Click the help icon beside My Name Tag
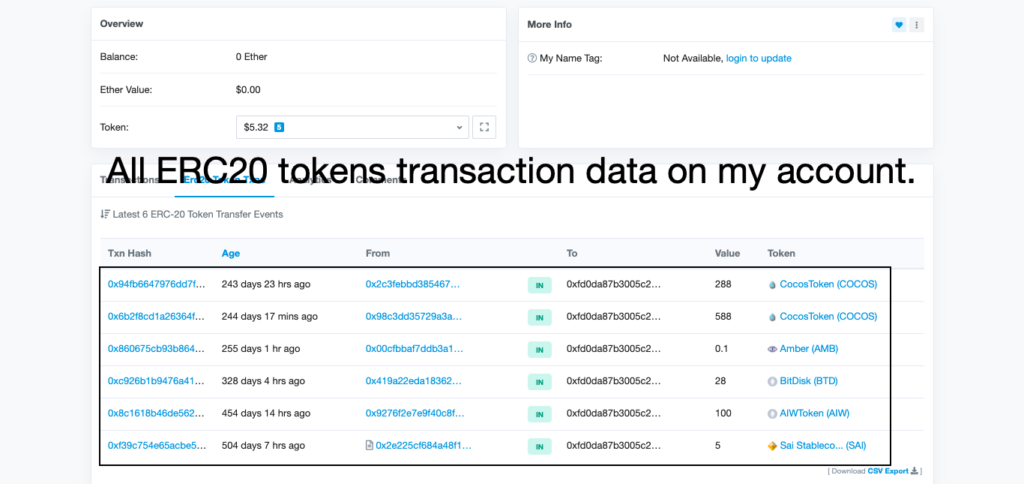The width and height of the screenshot is (1024, 484). (x=532, y=58)
